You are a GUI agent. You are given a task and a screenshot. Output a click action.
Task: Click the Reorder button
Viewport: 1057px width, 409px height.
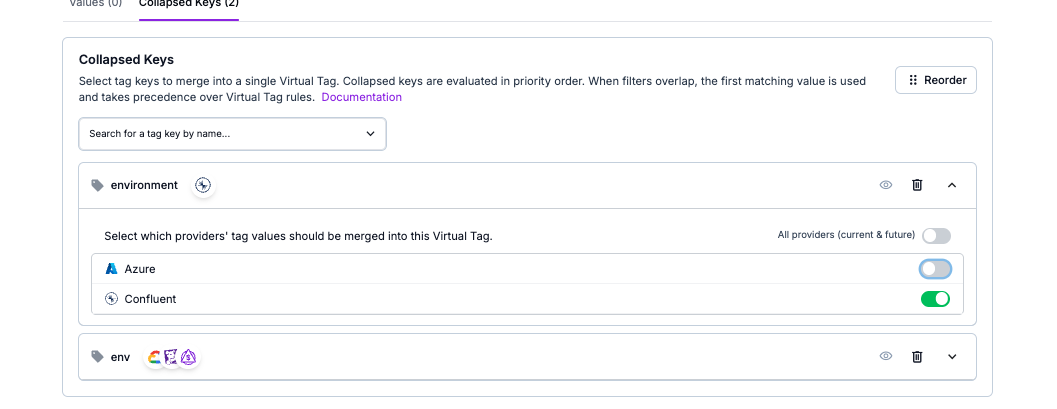(x=935, y=80)
